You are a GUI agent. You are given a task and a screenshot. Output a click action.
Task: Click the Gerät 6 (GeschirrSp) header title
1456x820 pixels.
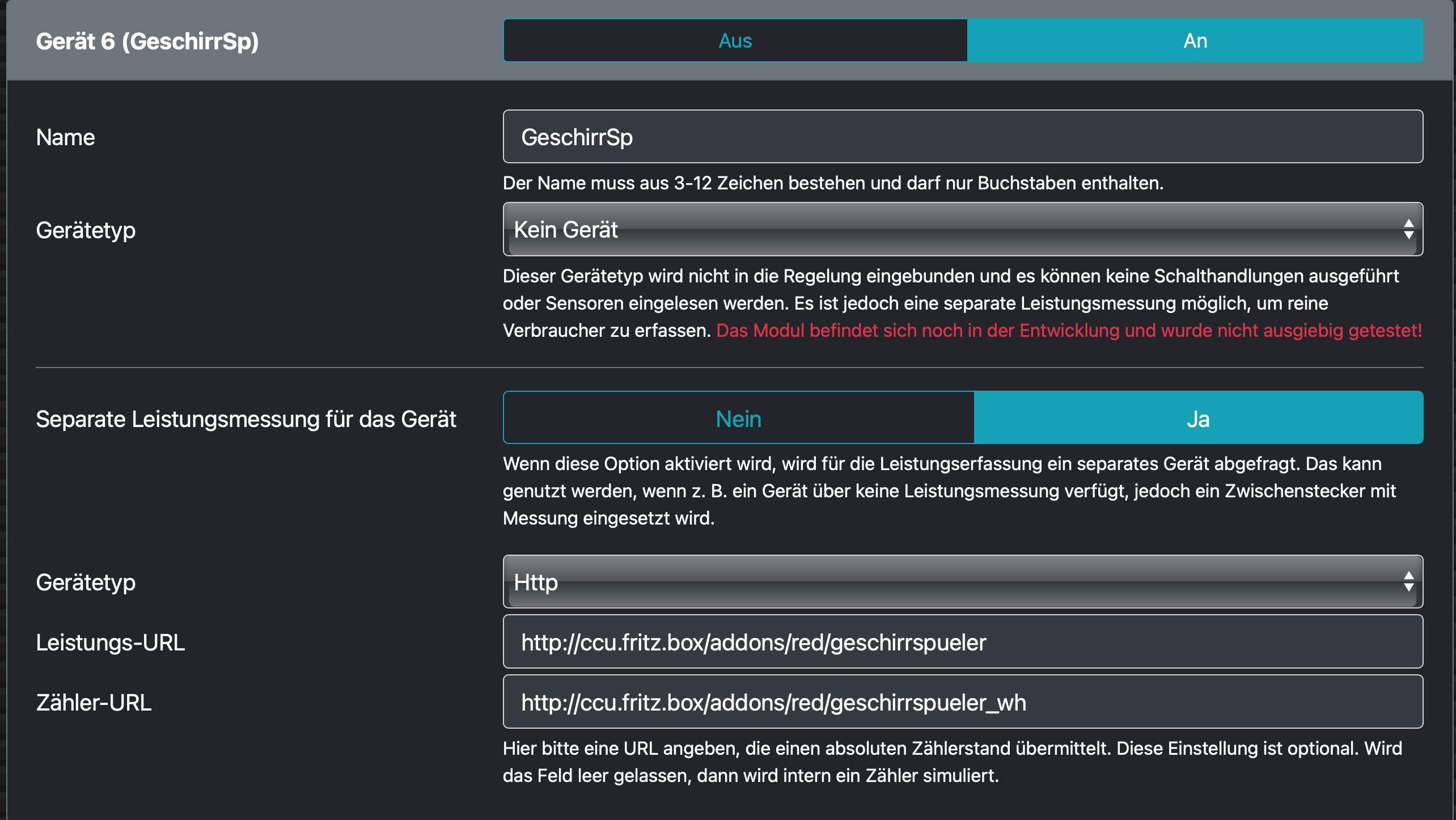tap(147, 41)
